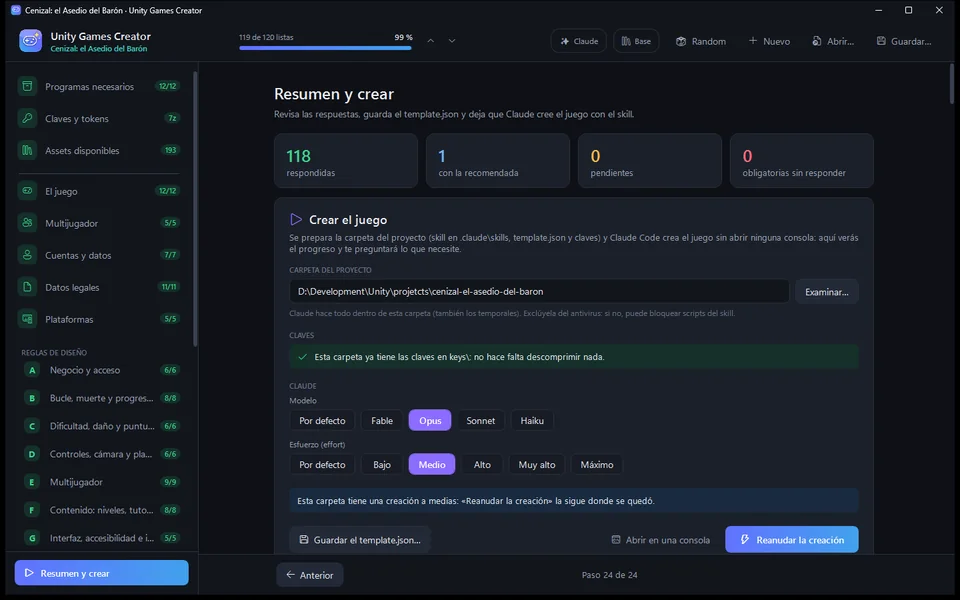Viewport: 960px width, 600px height.
Task: Click the Datos legales document icon
Action: coord(27,287)
